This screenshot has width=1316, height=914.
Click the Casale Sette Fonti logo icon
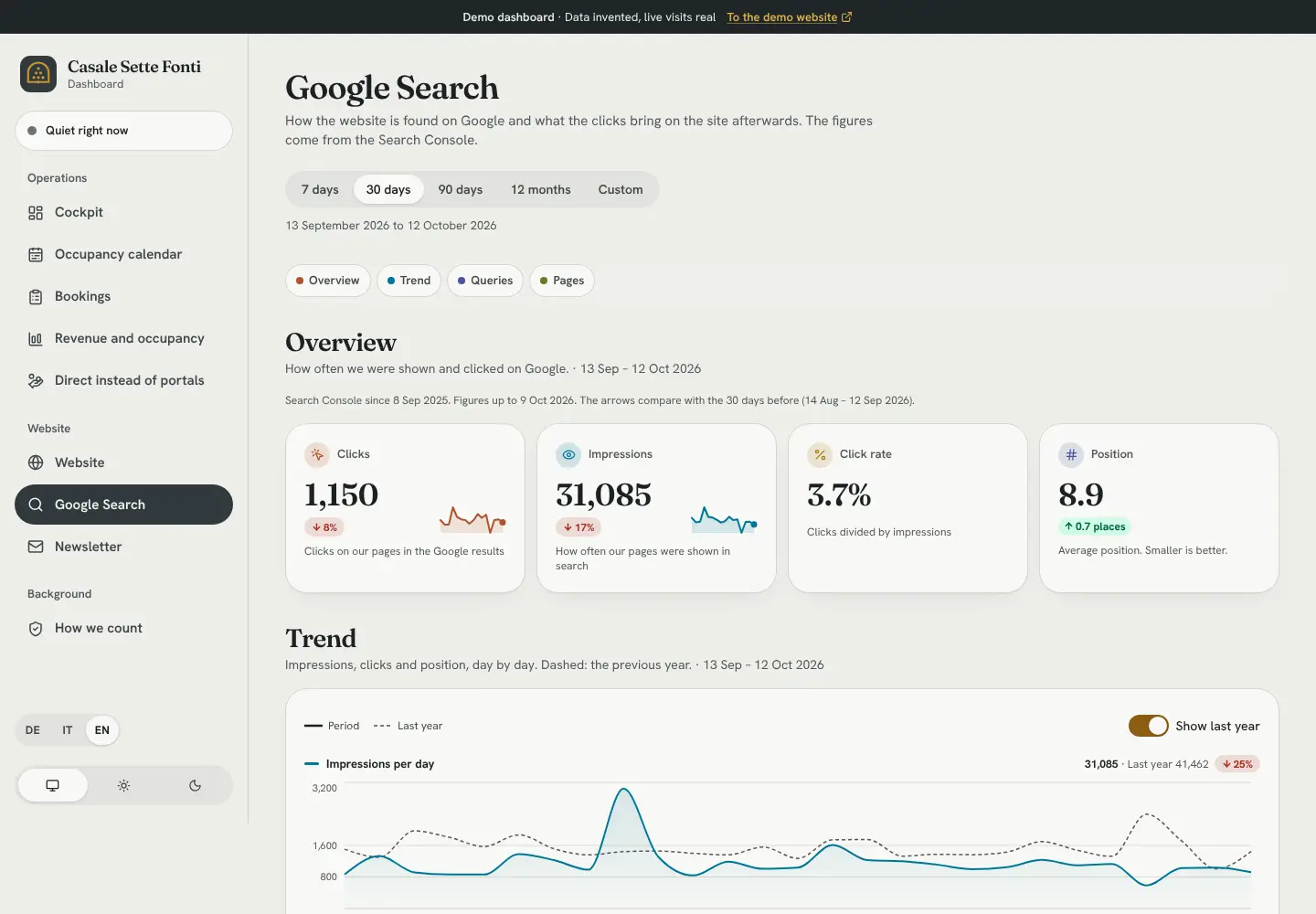tap(38, 74)
